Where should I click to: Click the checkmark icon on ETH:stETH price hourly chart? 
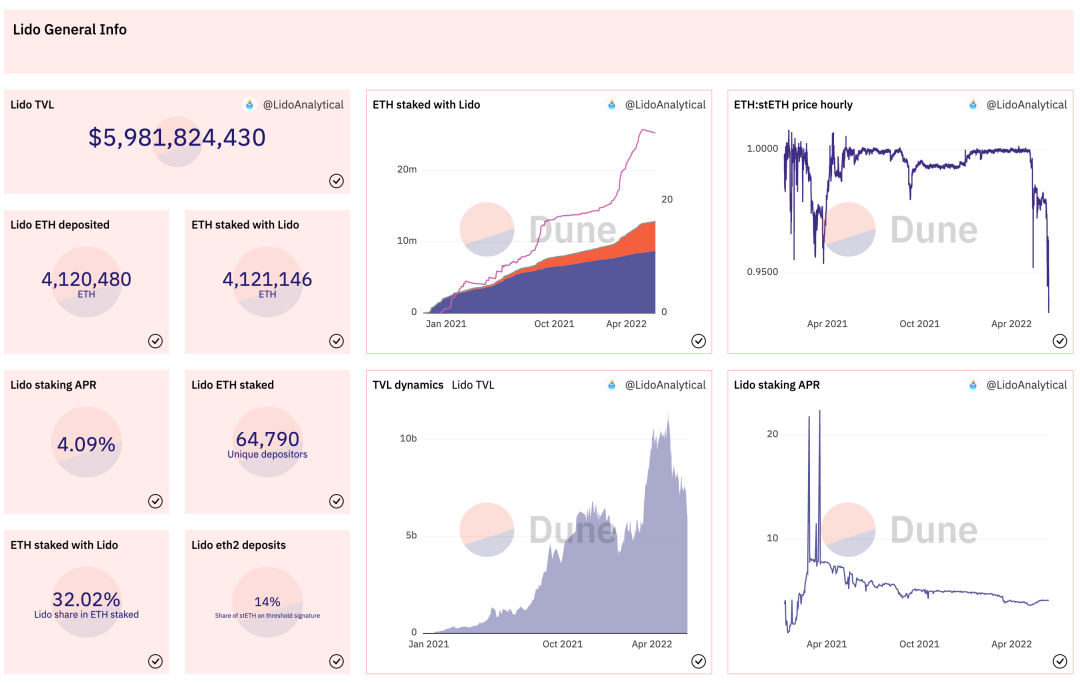[x=1059, y=341]
